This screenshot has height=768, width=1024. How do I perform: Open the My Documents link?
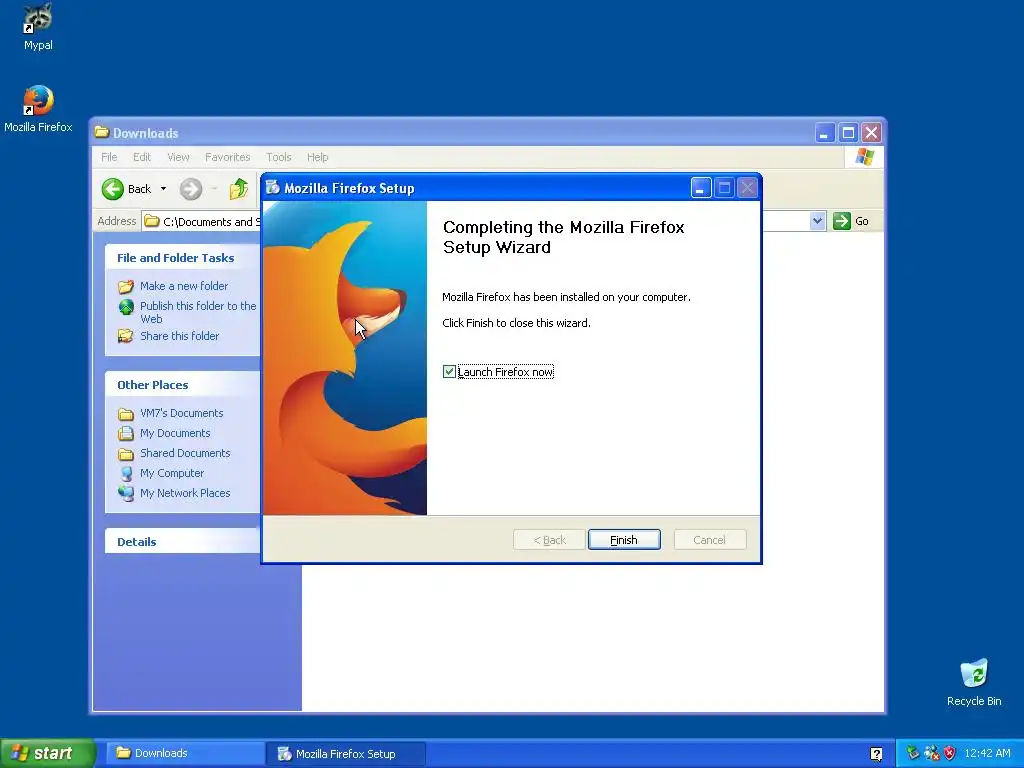click(x=175, y=433)
